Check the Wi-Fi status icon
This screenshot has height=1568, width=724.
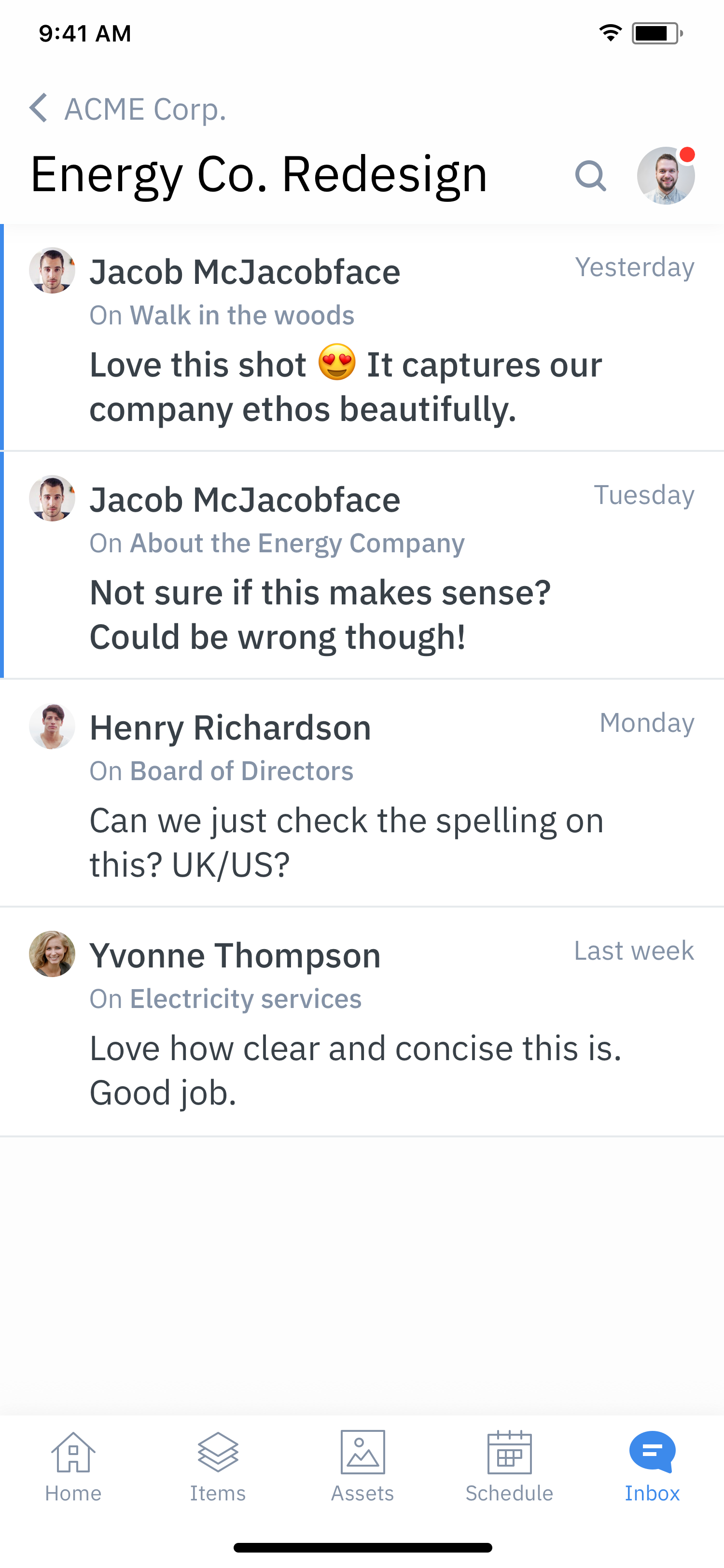[x=610, y=33]
